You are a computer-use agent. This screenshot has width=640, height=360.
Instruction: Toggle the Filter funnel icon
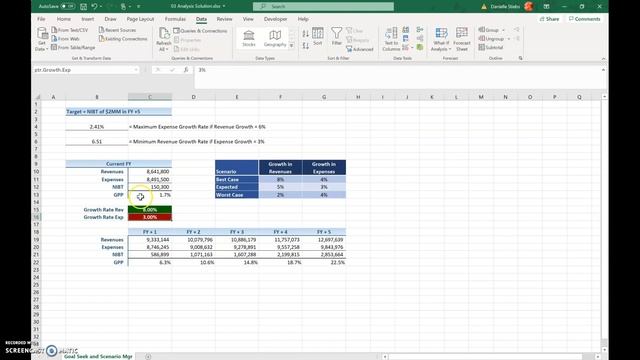click(336, 36)
